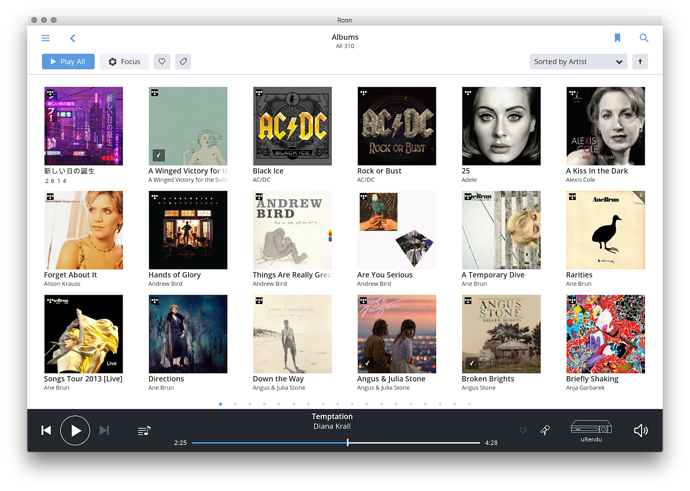Screen dimensions: 690x491
Task: Click the Adele artist link
Action: tap(469, 180)
